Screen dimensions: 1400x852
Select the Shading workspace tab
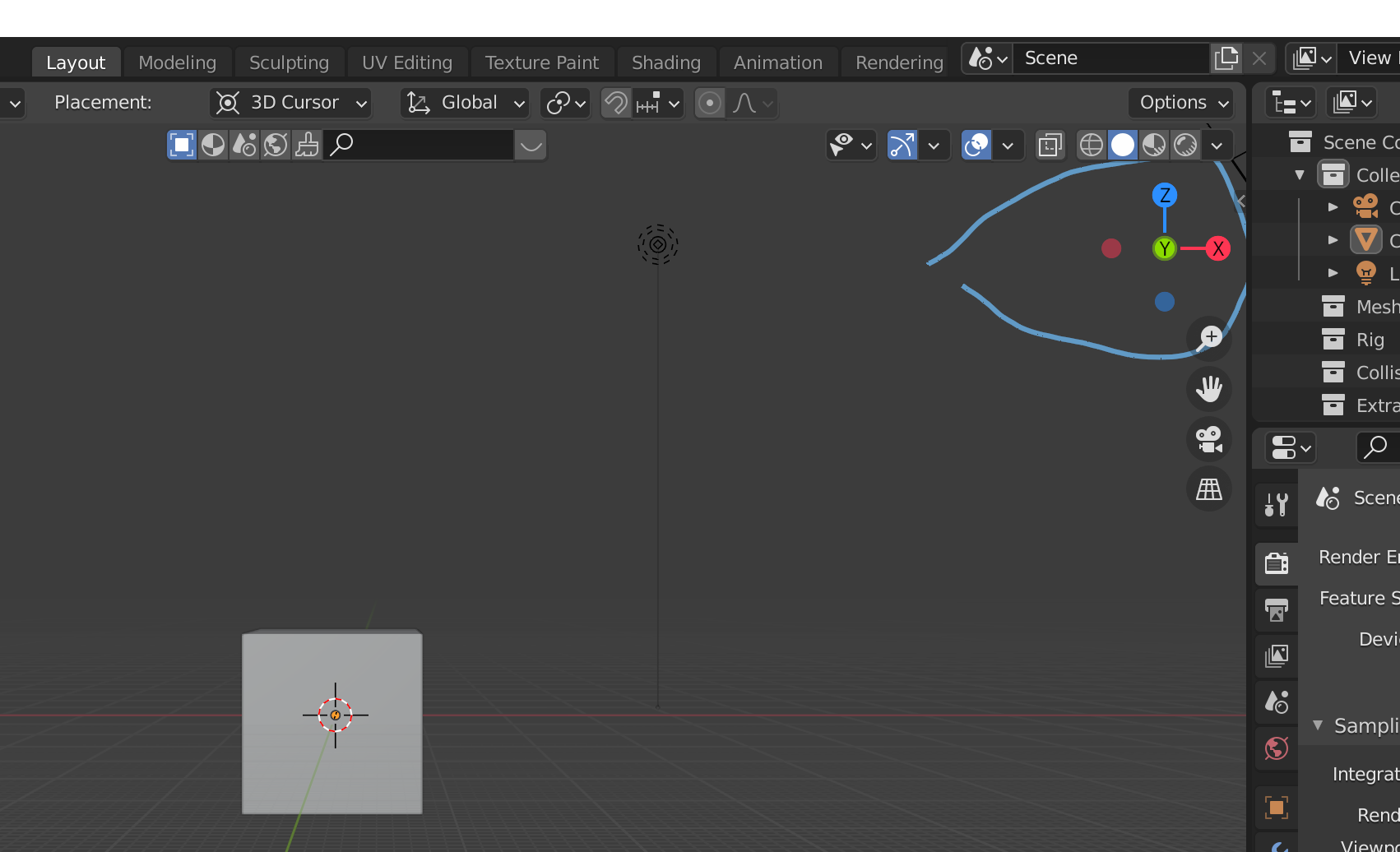666,63
